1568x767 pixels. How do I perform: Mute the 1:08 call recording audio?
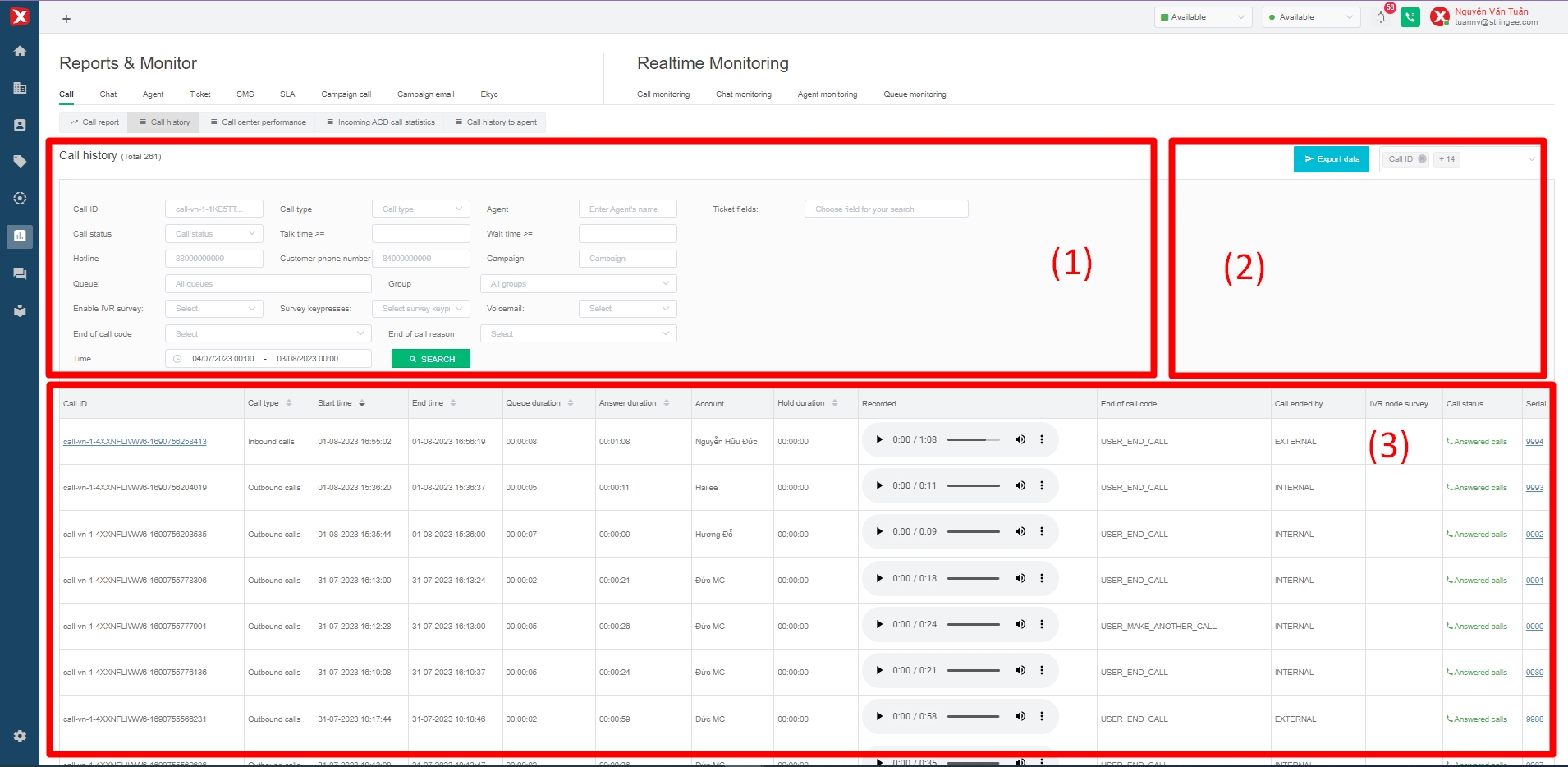1020,439
